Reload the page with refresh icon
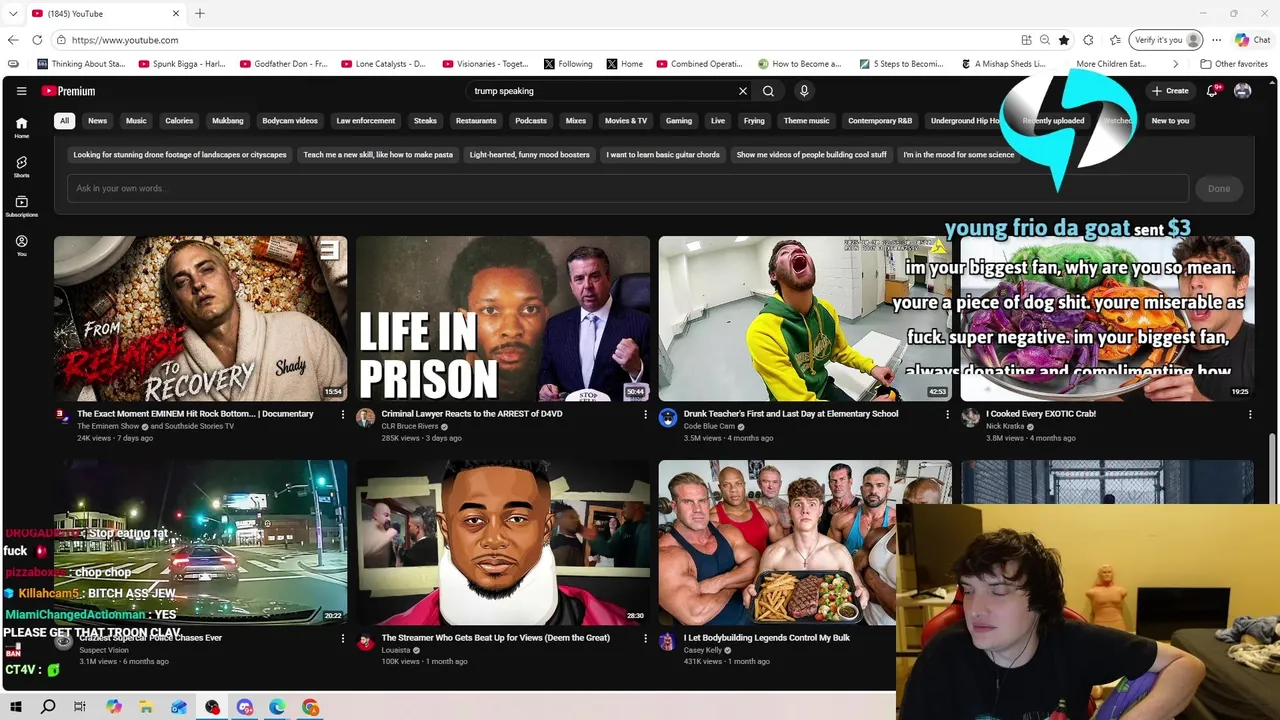 coord(37,40)
